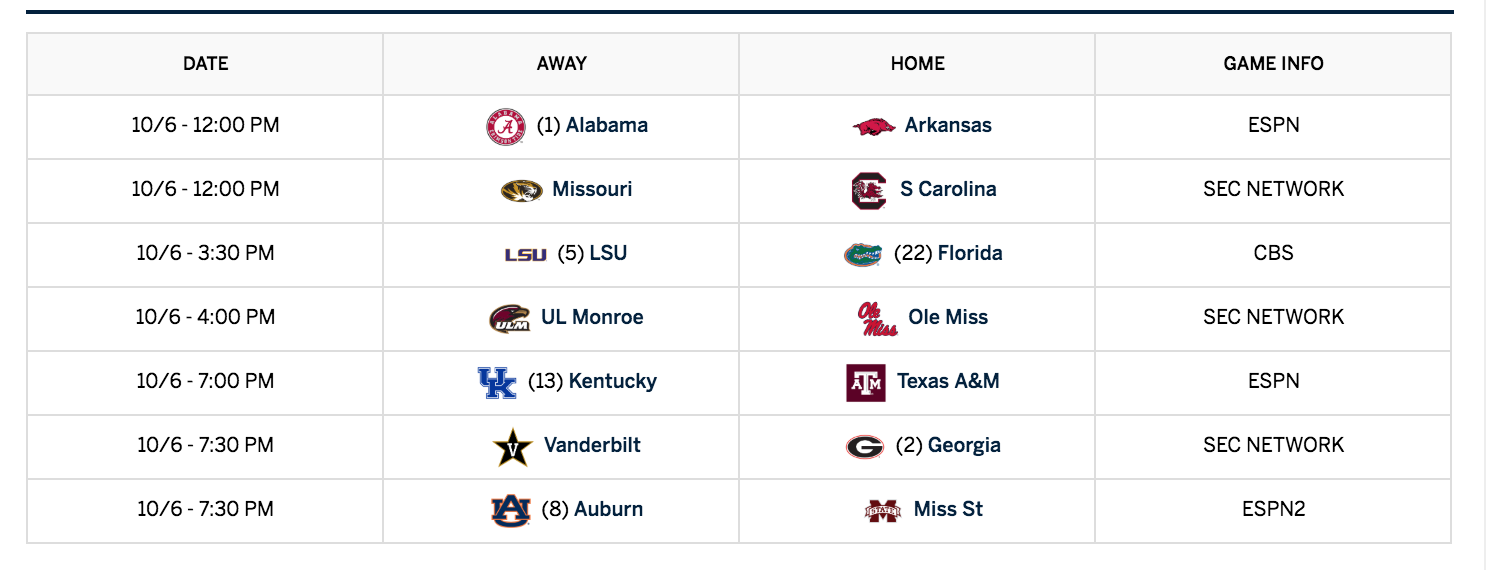1486x570 pixels.
Task: Click the Vanderbilt star logo
Action: [513, 446]
